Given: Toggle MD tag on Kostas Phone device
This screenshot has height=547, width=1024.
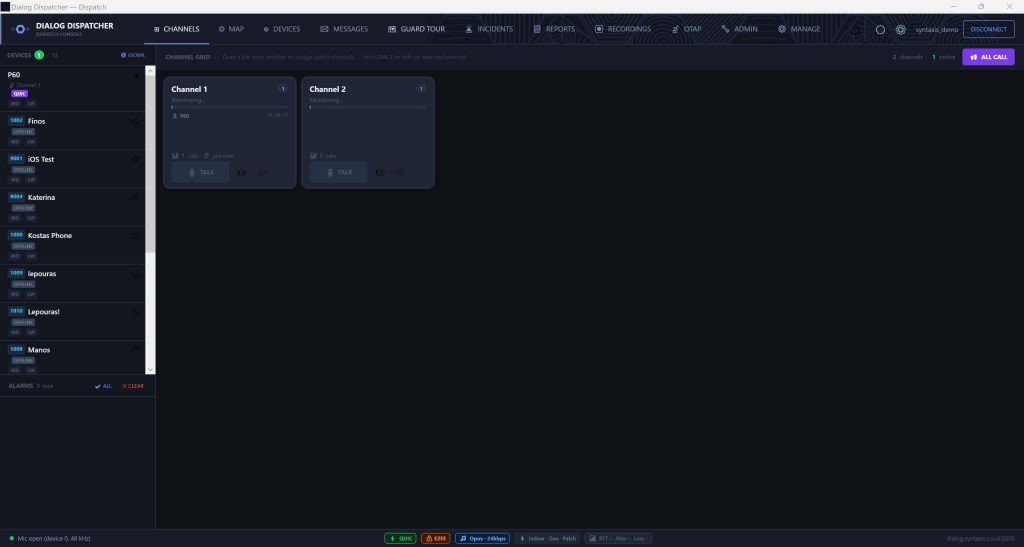Looking at the screenshot, I should 15,257.
